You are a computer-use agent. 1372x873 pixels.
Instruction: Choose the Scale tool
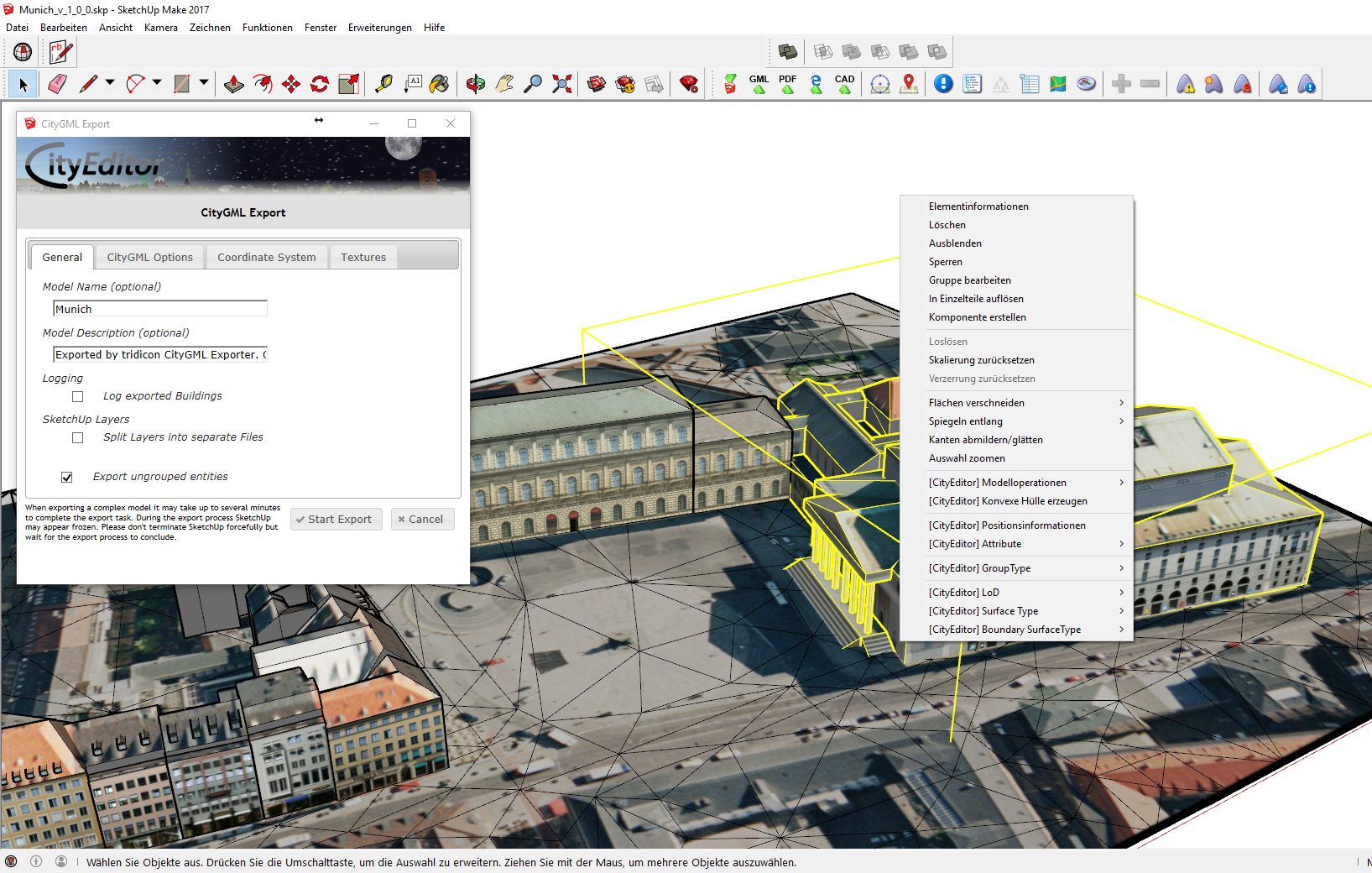click(x=348, y=84)
